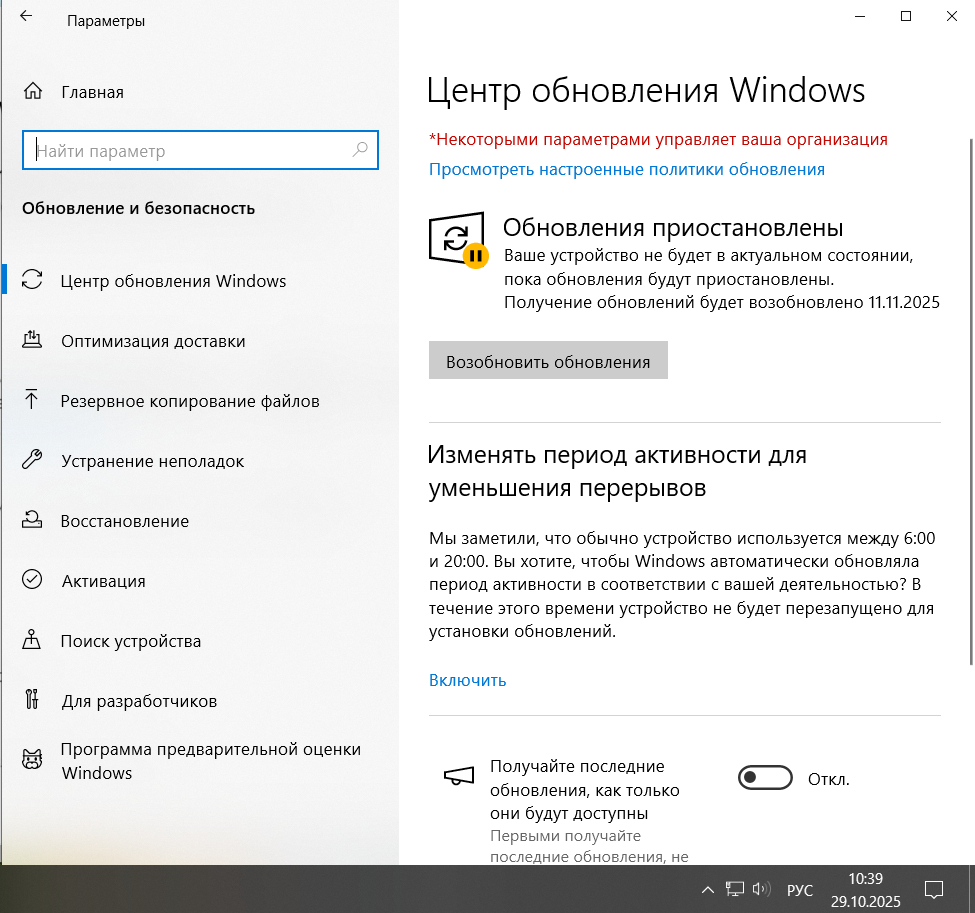Go to Главная settings home
Image resolution: width=975 pixels, height=913 pixels.
[x=200, y=92]
